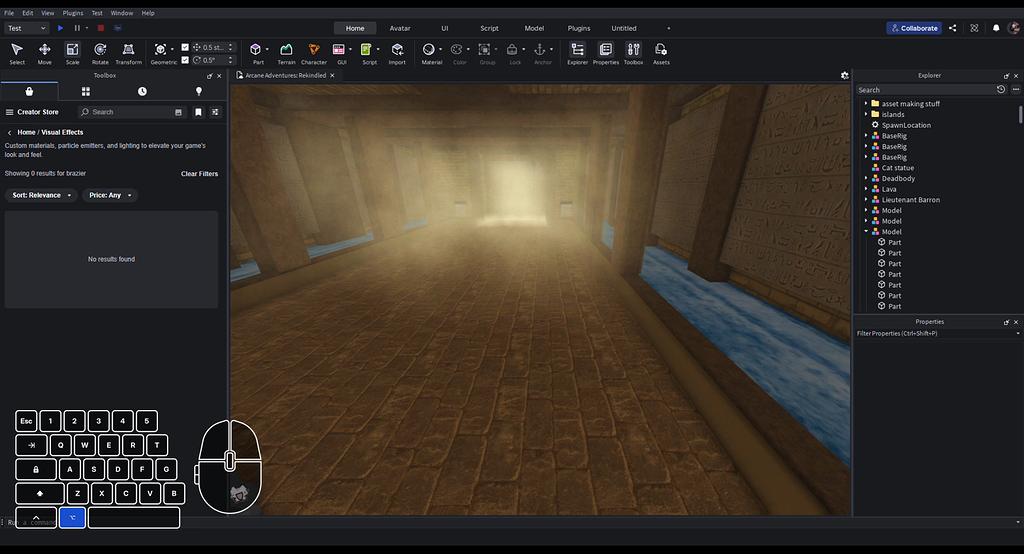Activate the Transform tool
This screenshot has height=554, width=1024.
point(129,53)
